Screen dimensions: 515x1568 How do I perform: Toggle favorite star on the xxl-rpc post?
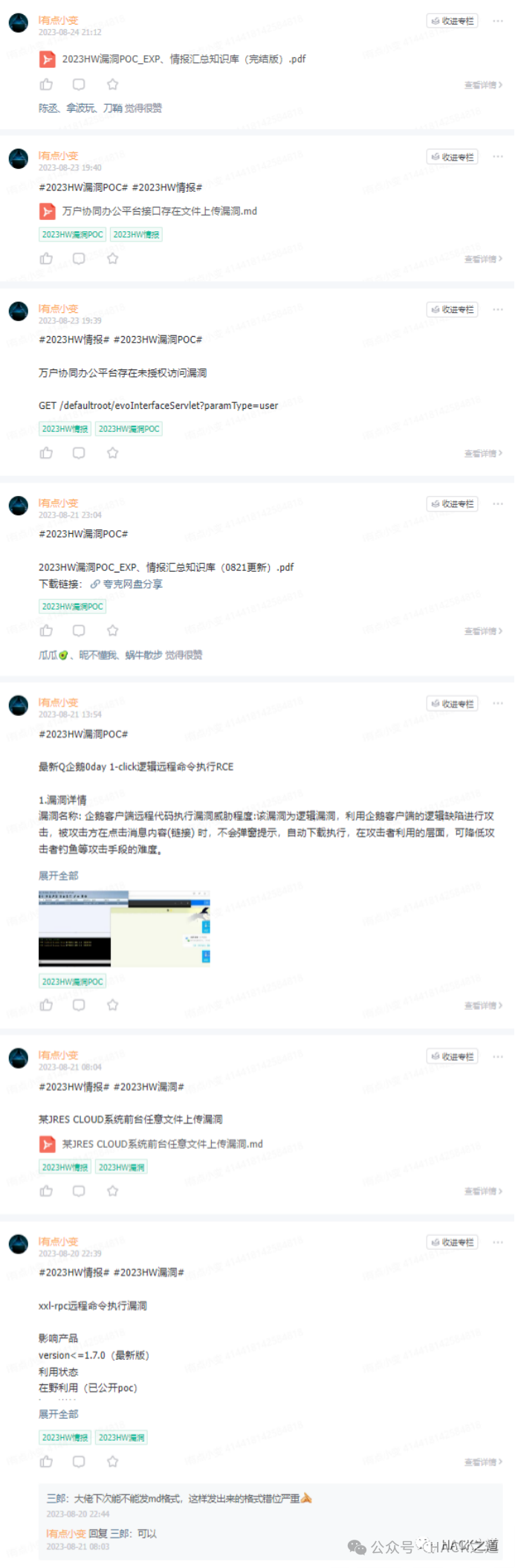tap(112, 1462)
